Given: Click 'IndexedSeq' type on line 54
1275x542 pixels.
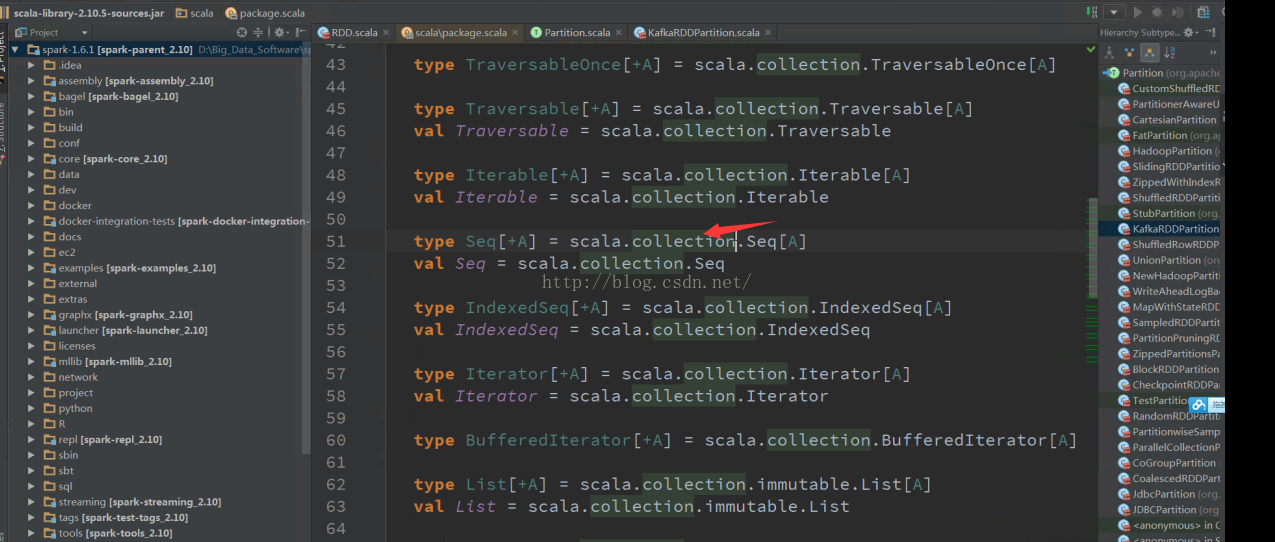Looking at the screenshot, I should click(x=517, y=308).
